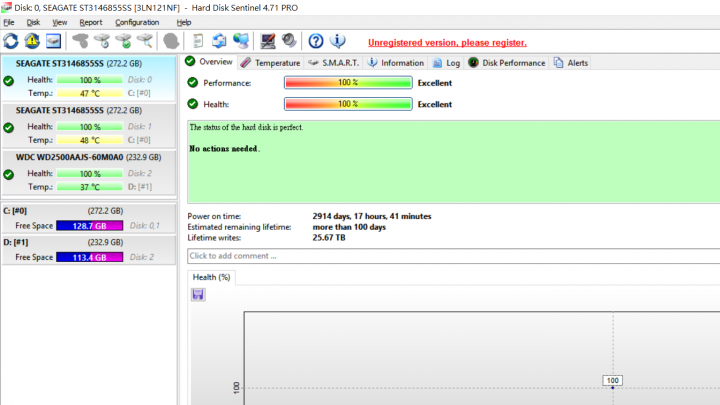
Task: Open the File menu
Action: tap(9, 22)
